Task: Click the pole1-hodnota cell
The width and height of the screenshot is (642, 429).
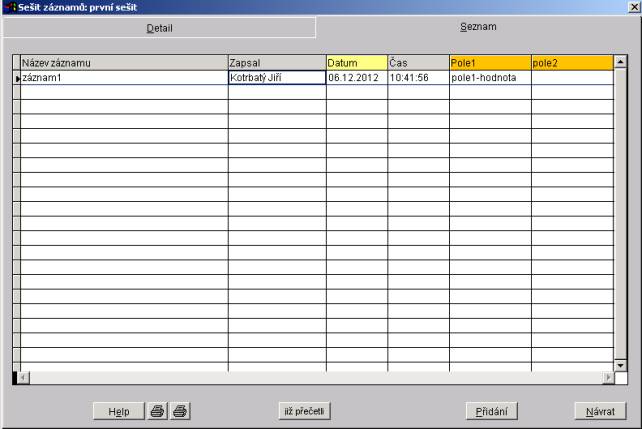Action: pos(489,77)
